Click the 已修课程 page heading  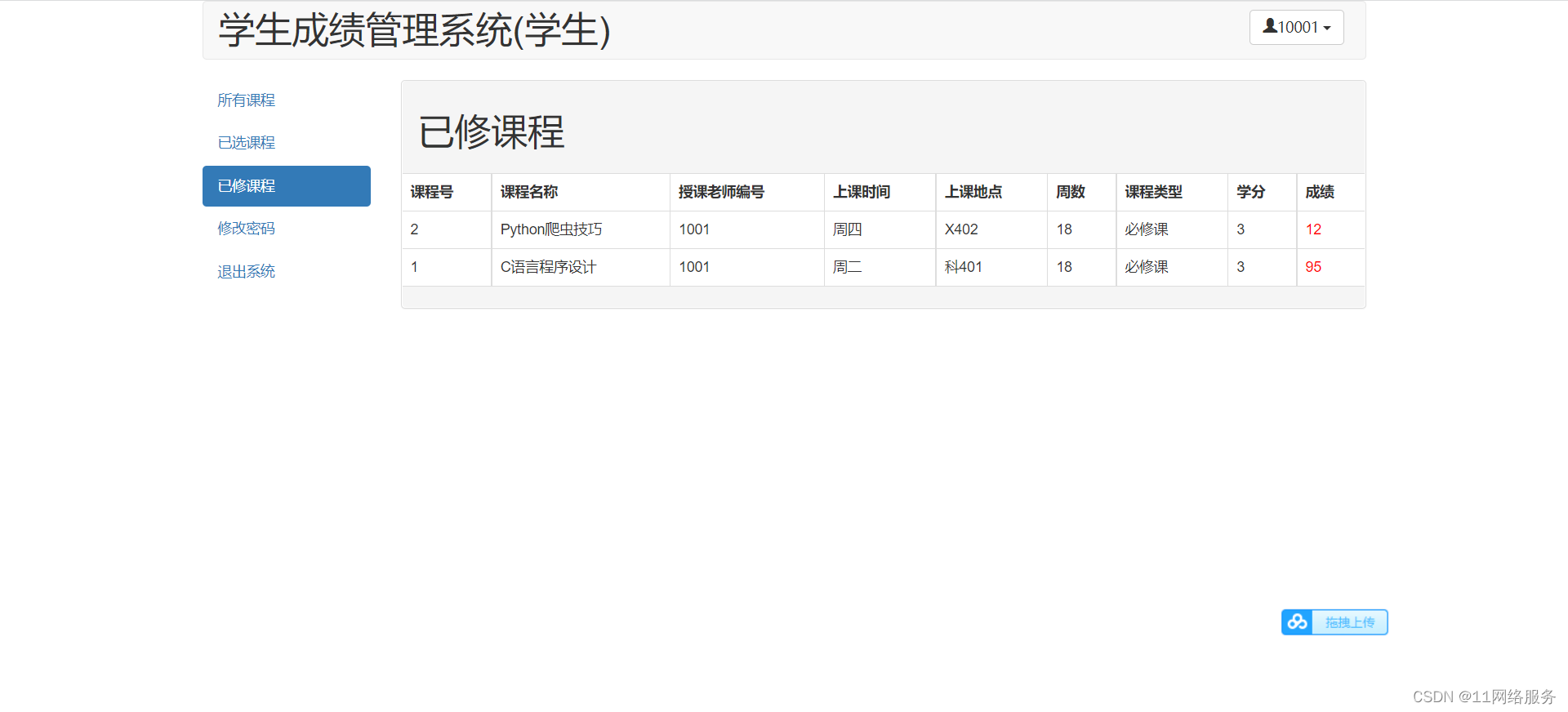tap(491, 132)
